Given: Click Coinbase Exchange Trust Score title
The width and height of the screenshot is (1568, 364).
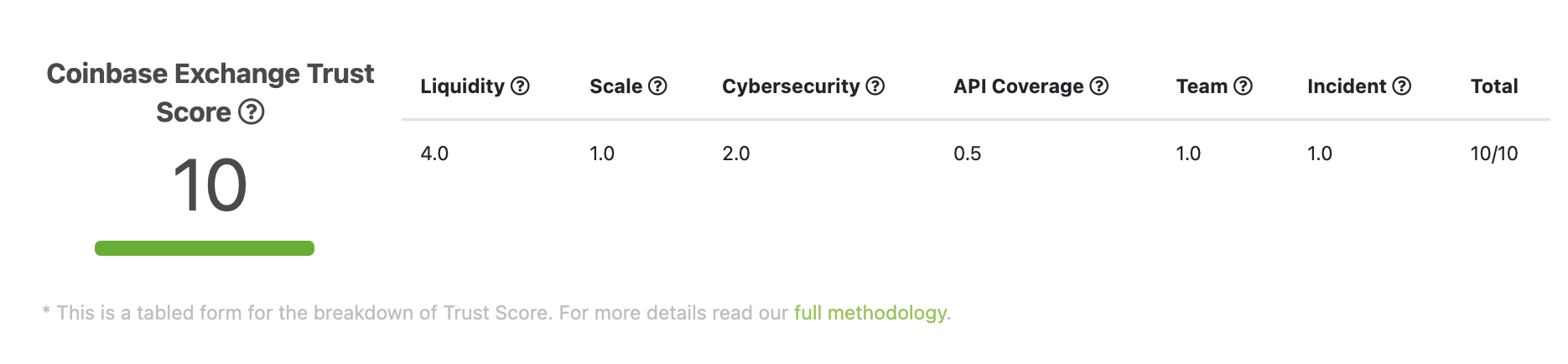Looking at the screenshot, I should 210,74.
